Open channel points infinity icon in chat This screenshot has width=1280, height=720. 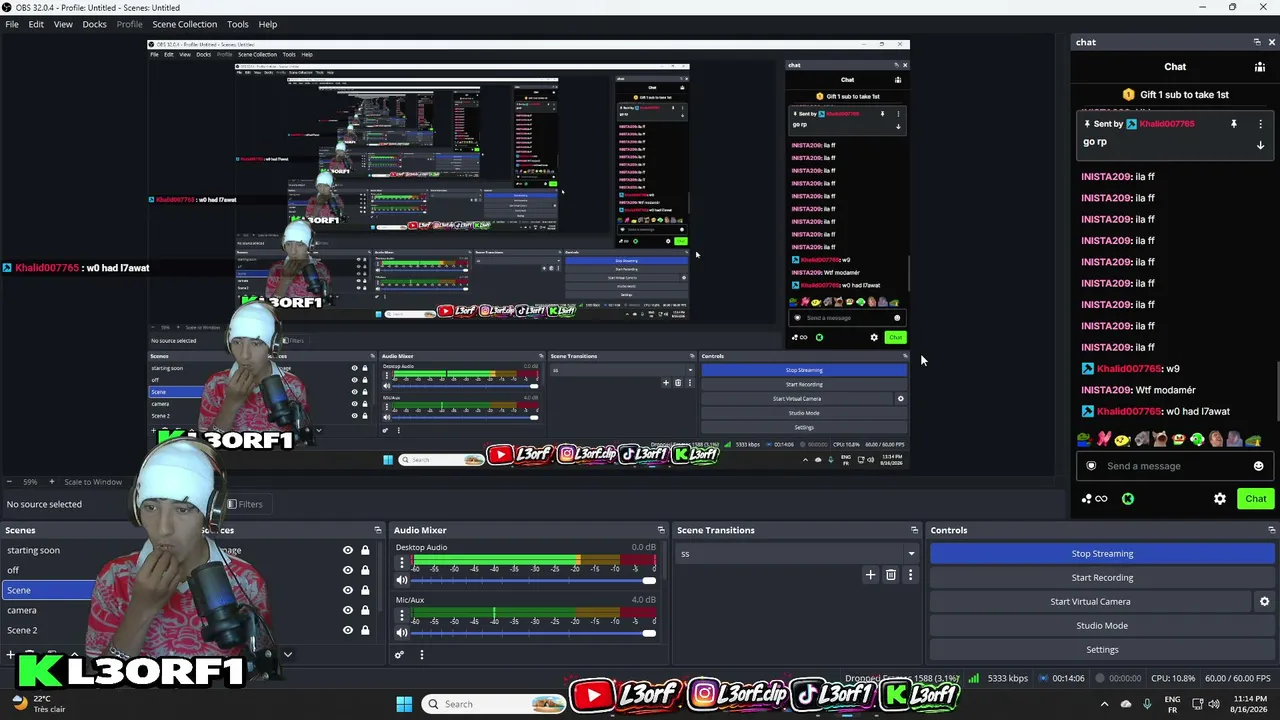click(1101, 499)
